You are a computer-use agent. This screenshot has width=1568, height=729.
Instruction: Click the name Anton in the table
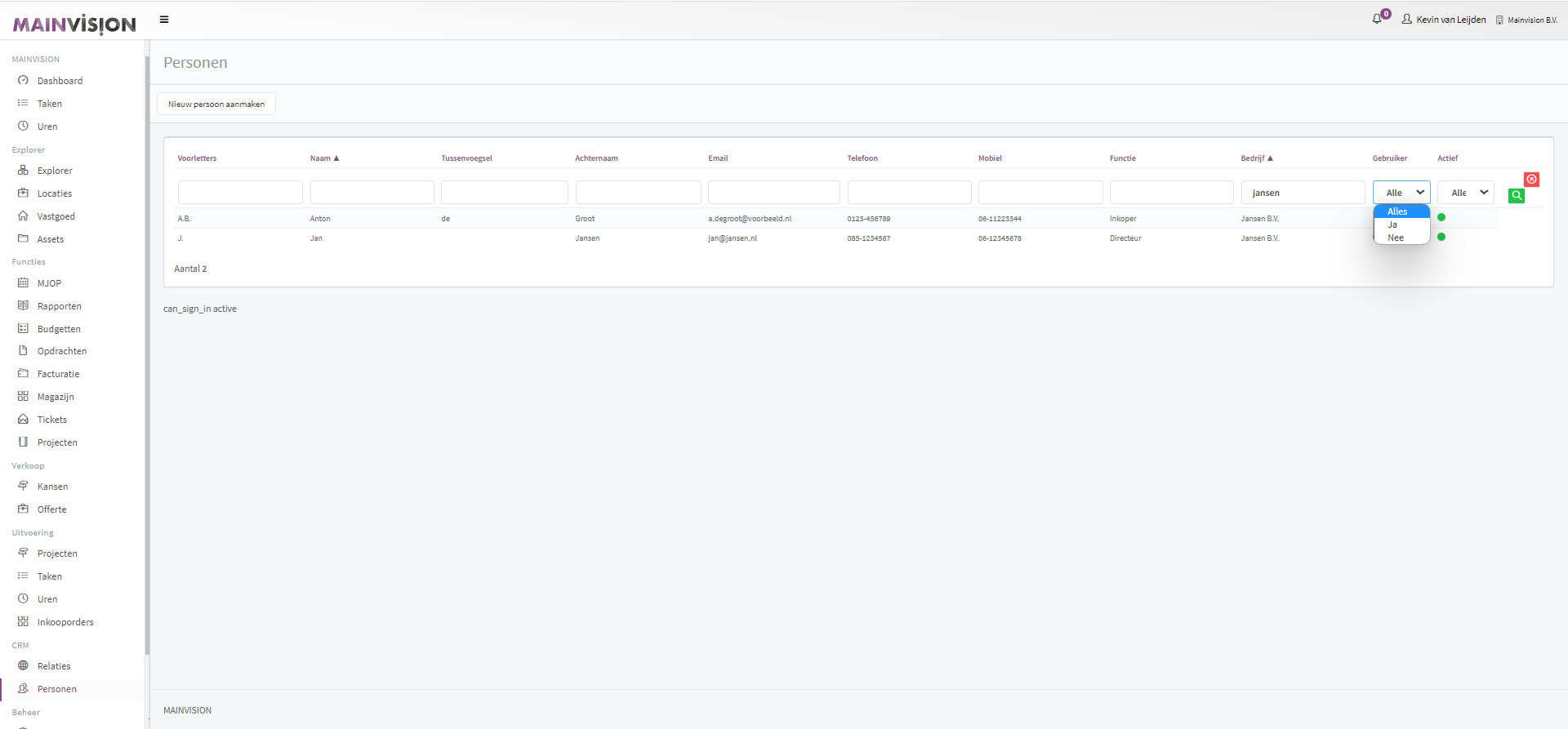click(320, 219)
